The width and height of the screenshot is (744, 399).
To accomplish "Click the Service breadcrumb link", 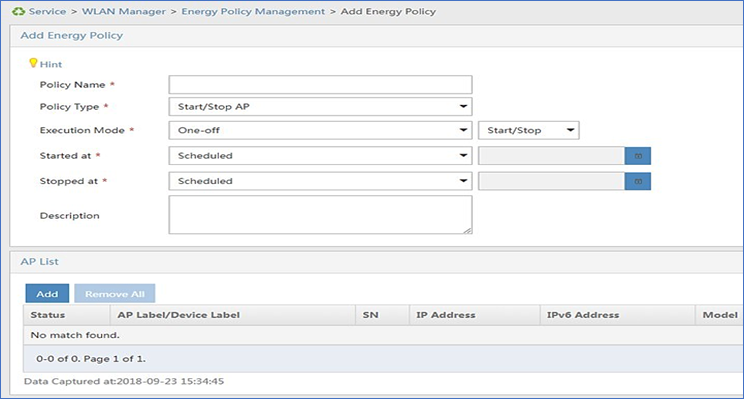I will coord(47,11).
